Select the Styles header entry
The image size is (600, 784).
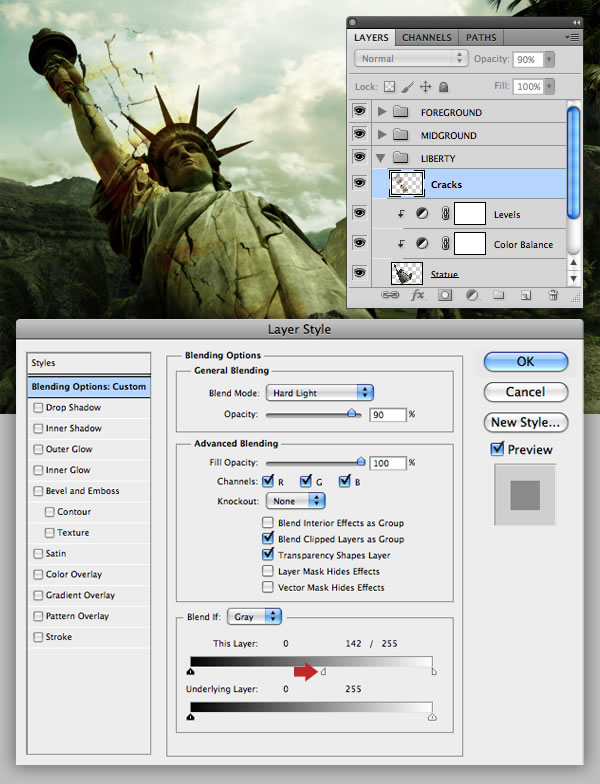[89, 363]
